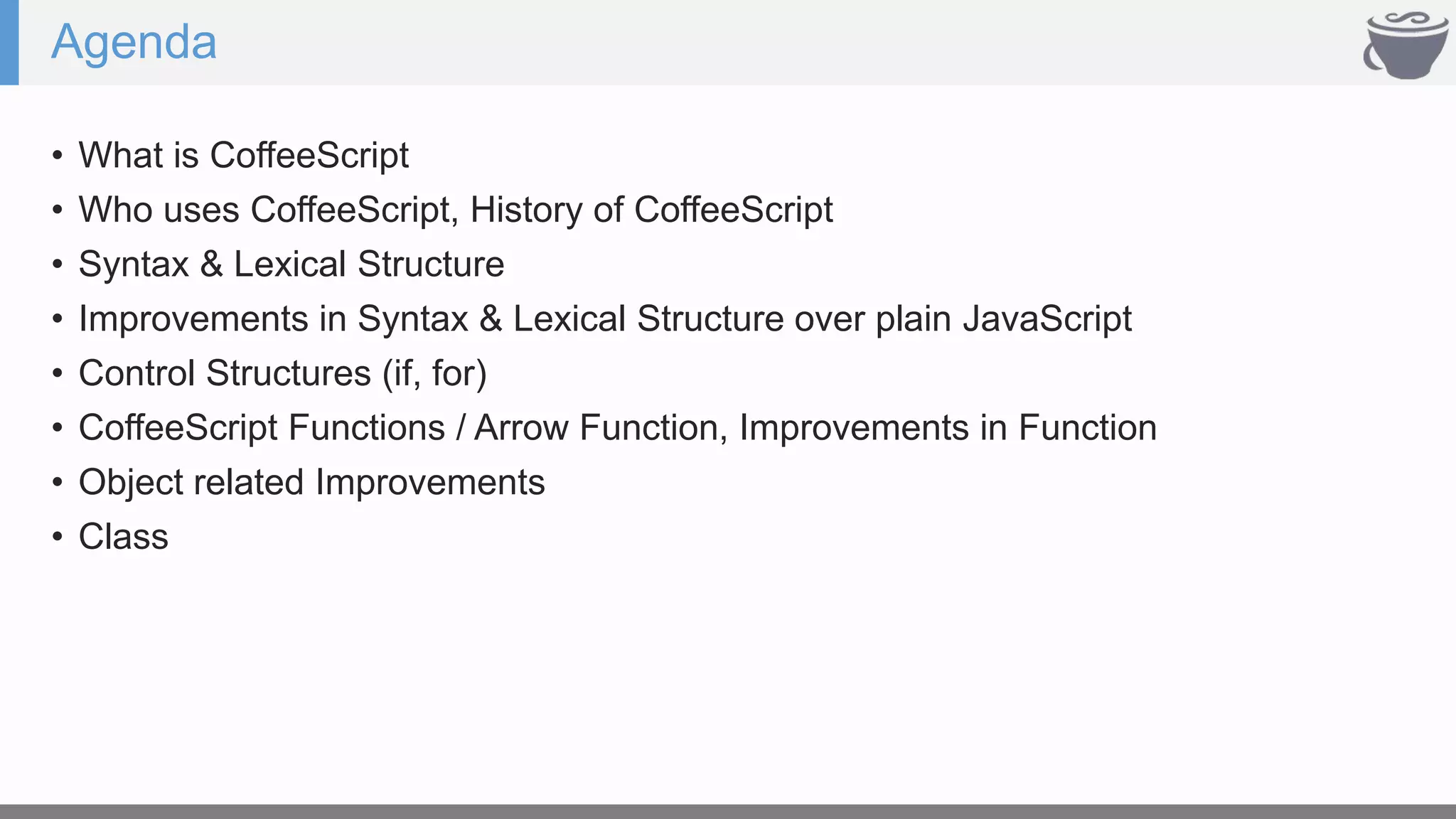The width and height of the screenshot is (1456, 819).
Task: Select the "Object related Improvements" bullet
Action: (311, 482)
